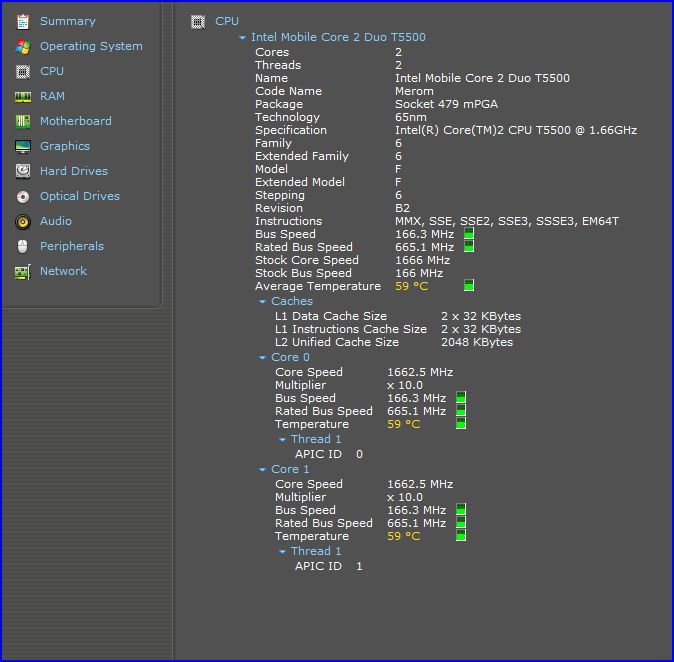Click Core 0 Temperature graph icon
This screenshot has height=662, width=674.
[x=461, y=423]
